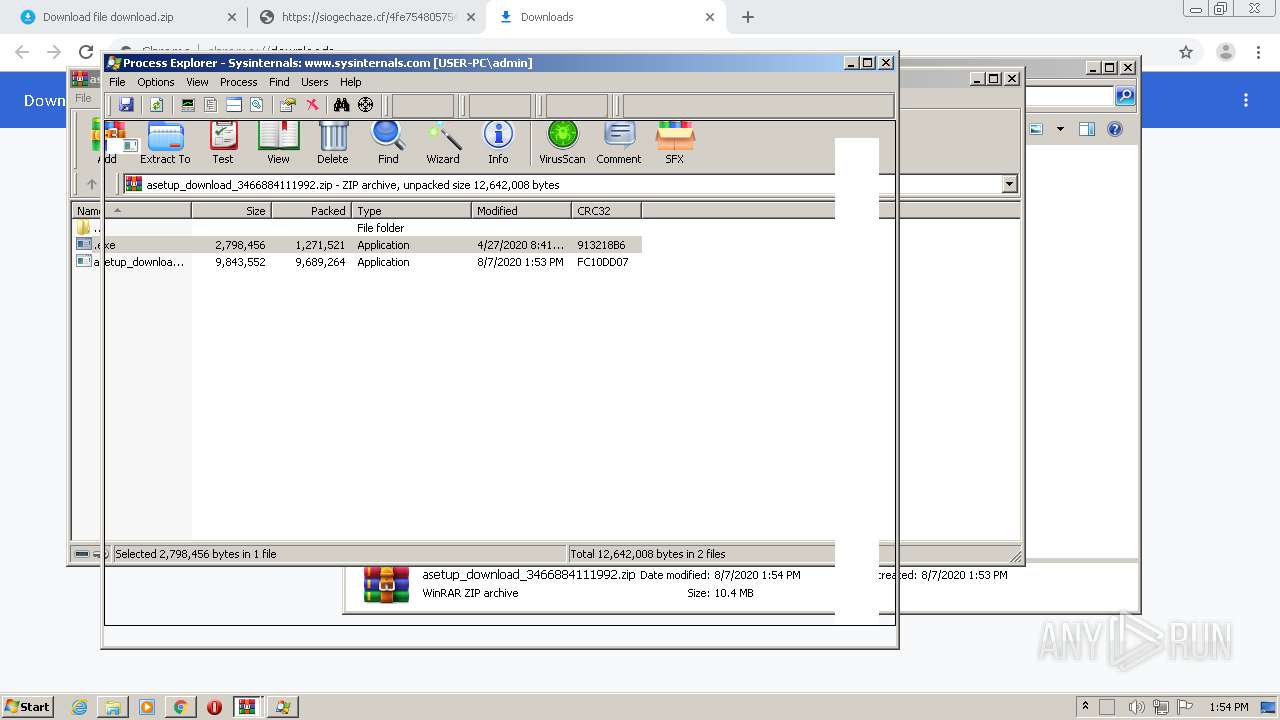Click WinRAR SFX icon
1280x720 pixels.
(x=675, y=142)
